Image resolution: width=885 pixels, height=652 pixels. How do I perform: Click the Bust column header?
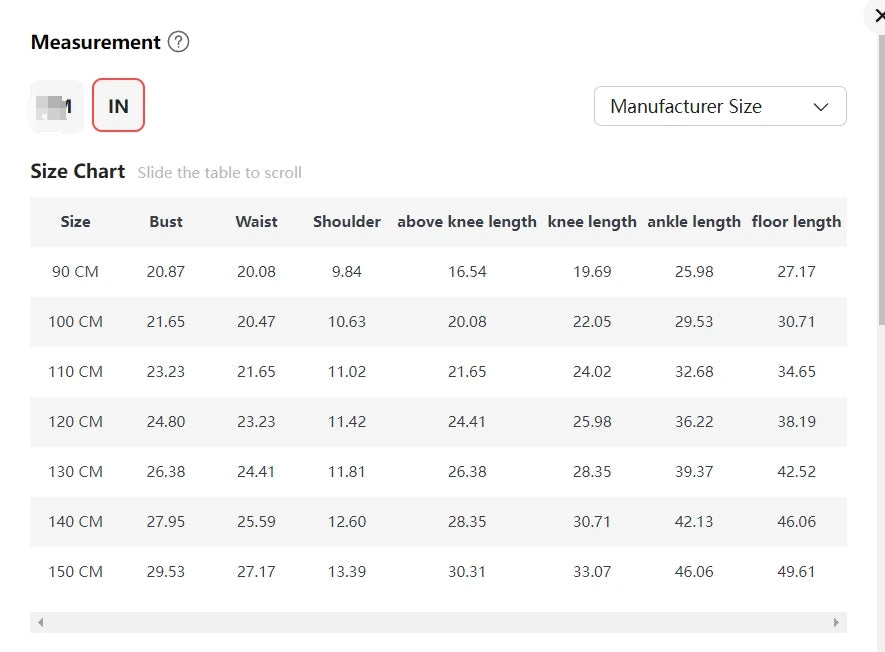[x=166, y=222]
